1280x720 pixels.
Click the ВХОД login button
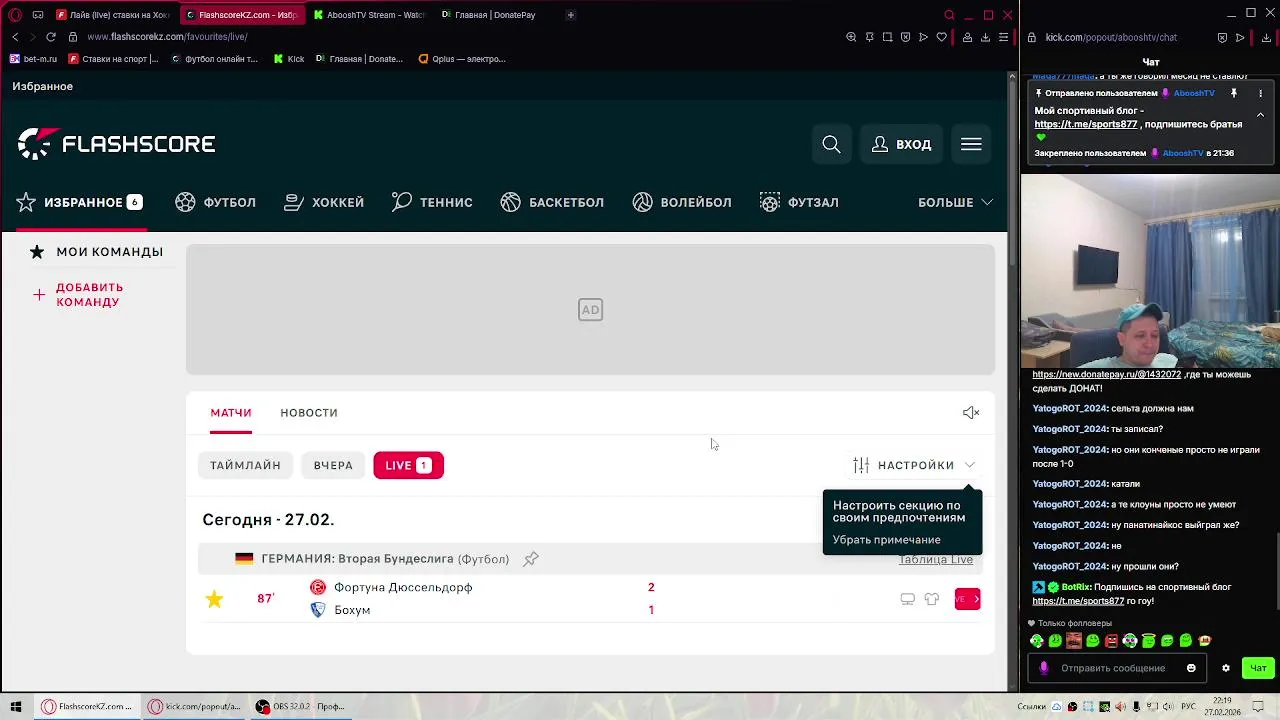point(902,144)
